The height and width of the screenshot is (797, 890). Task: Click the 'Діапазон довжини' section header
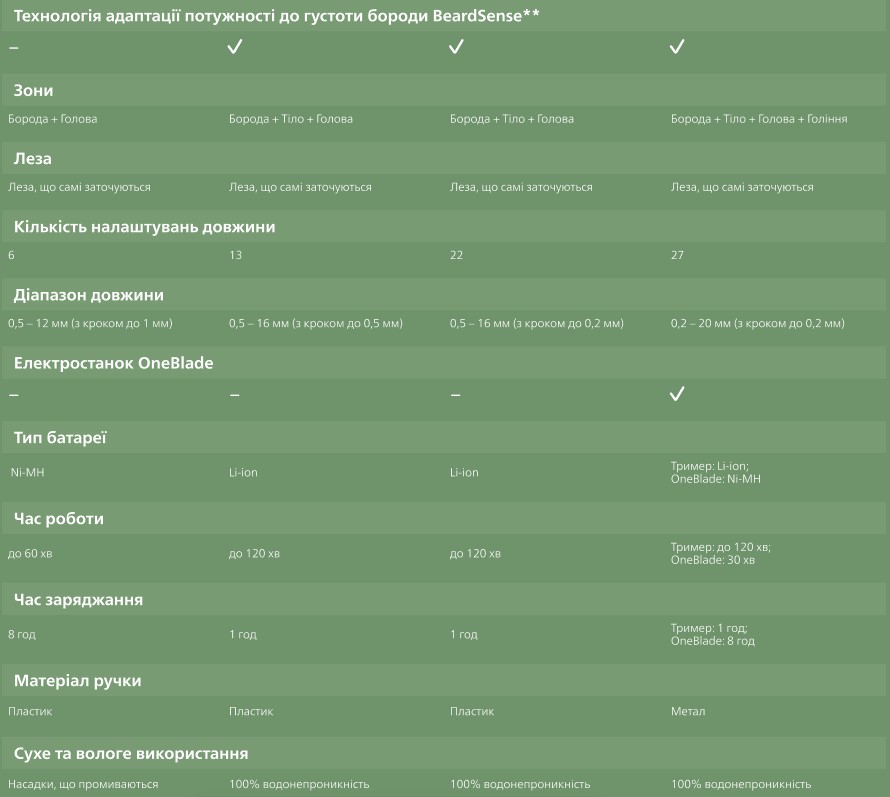pyautogui.click(x=89, y=295)
